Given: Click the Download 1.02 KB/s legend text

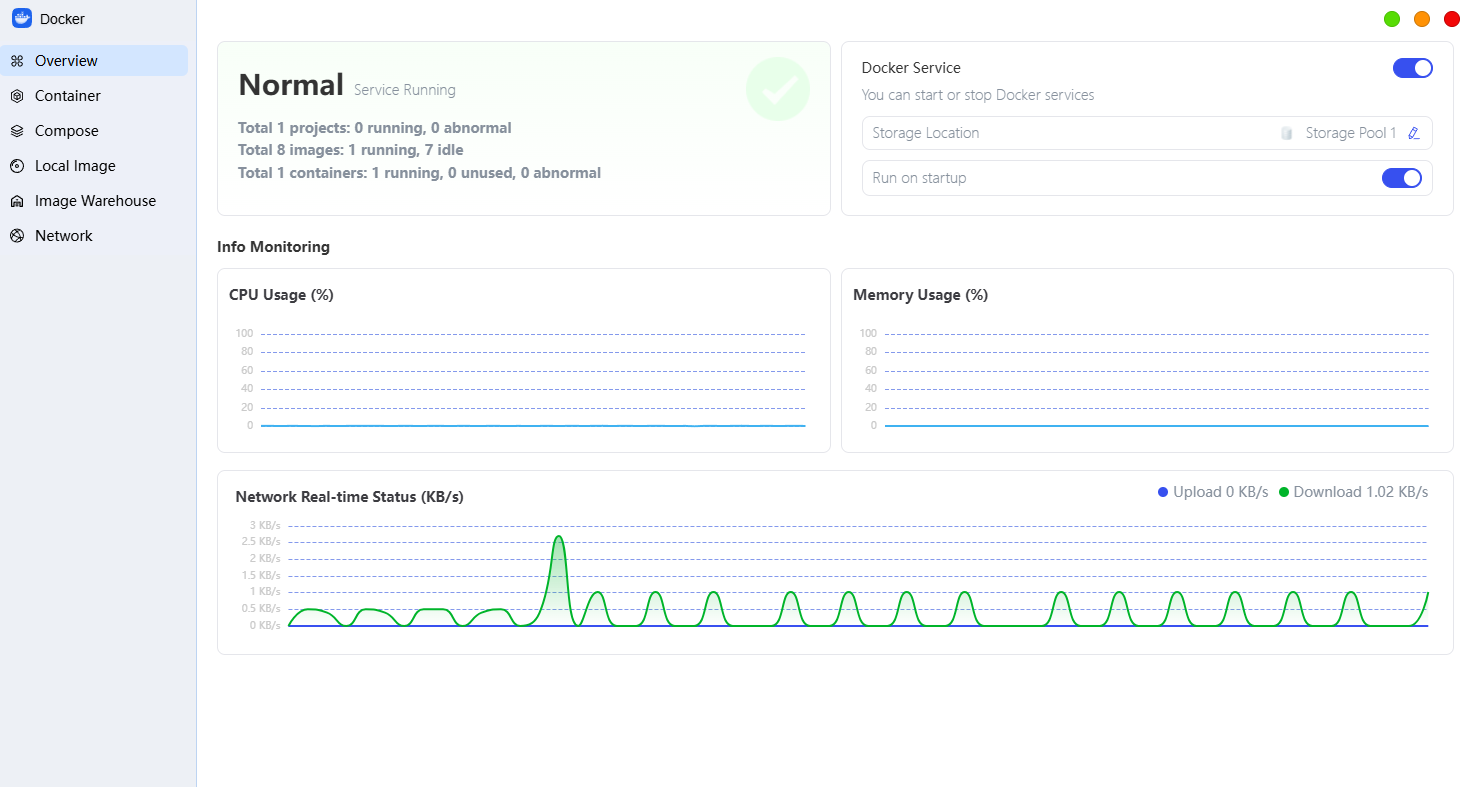Looking at the screenshot, I should pos(1361,492).
